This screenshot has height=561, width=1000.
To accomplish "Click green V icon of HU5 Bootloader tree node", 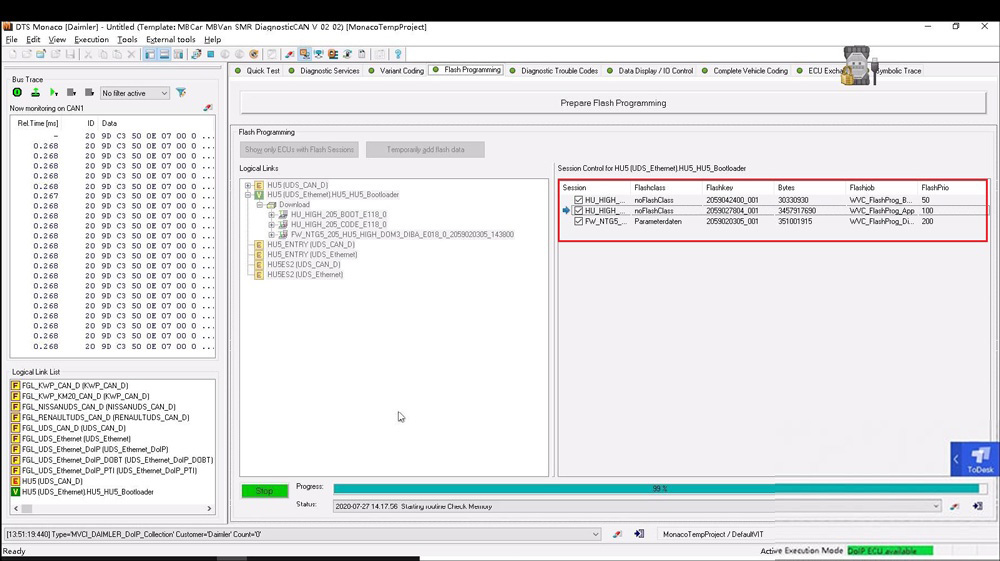I will pos(259,194).
